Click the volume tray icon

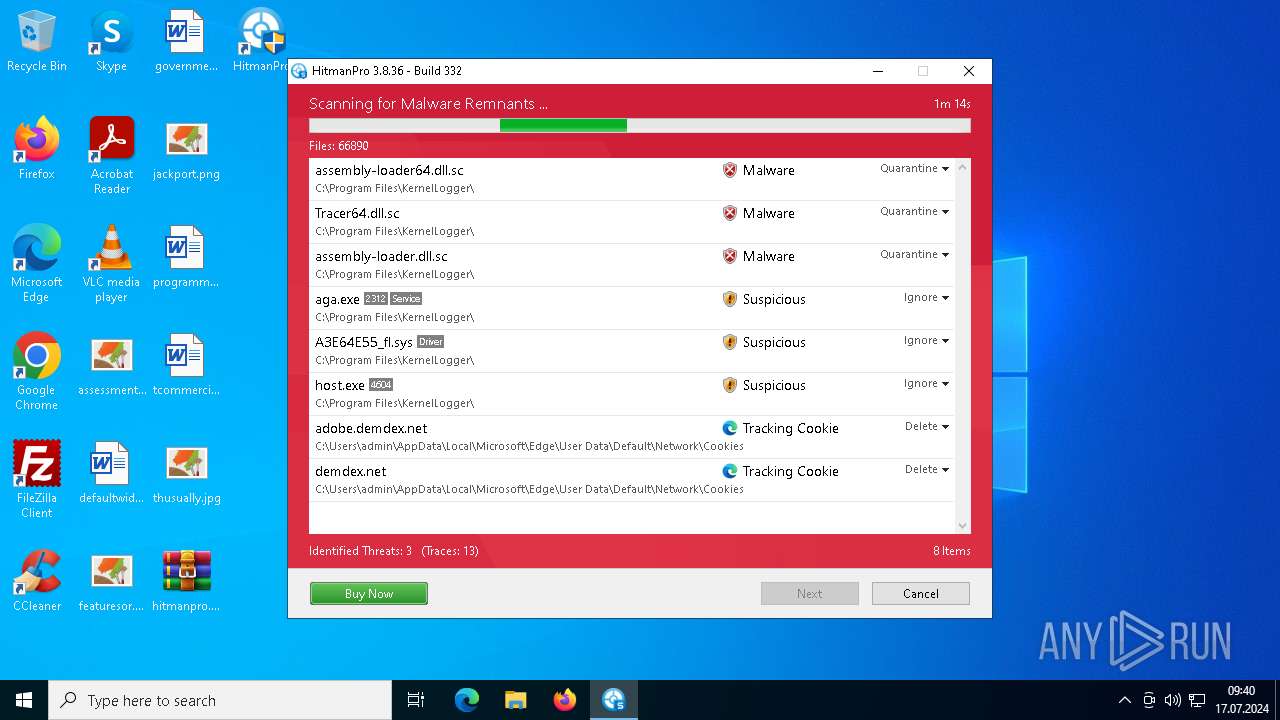1173,700
